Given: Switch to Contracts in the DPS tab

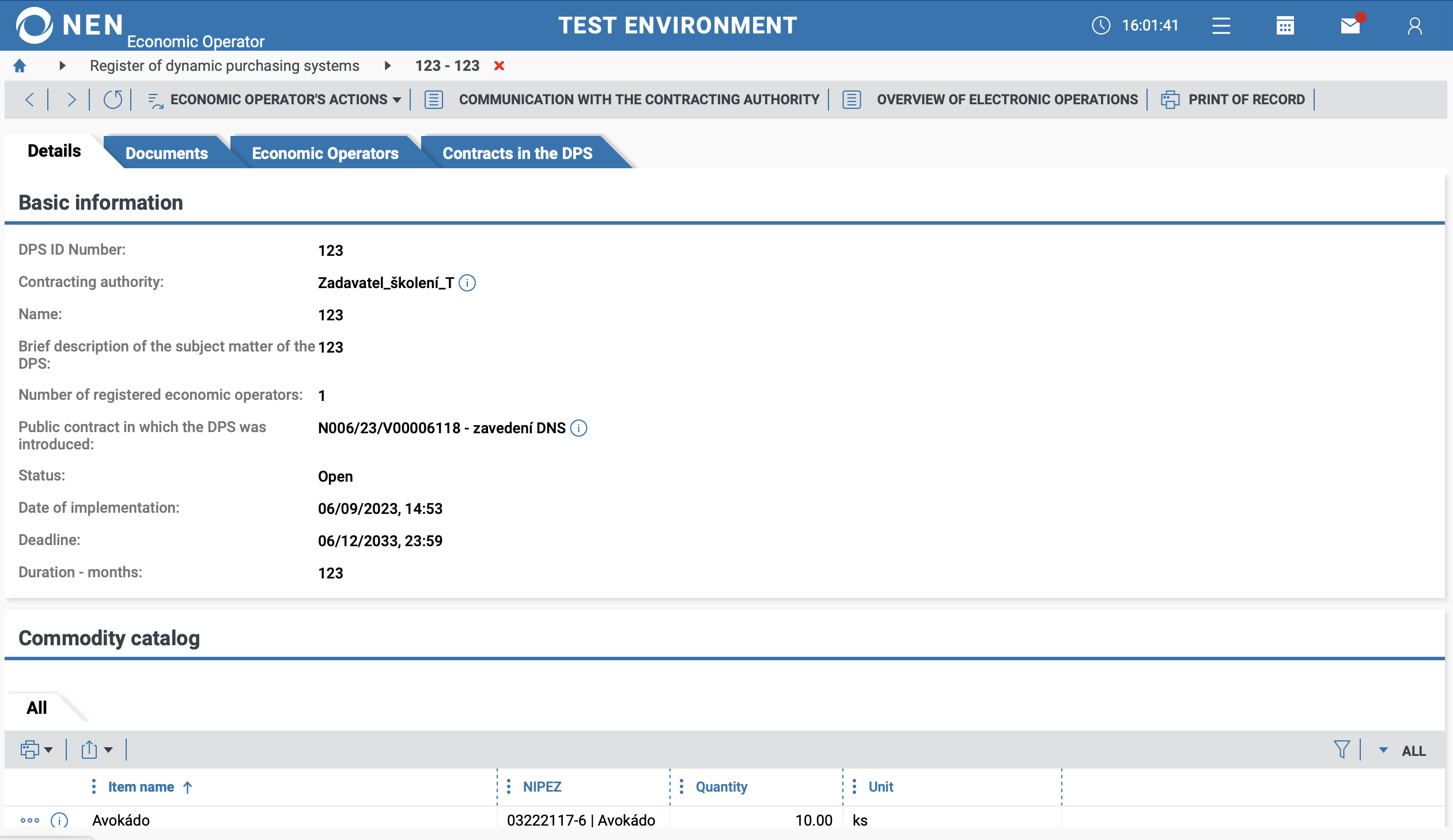Looking at the screenshot, I should [x=517, y=153].
